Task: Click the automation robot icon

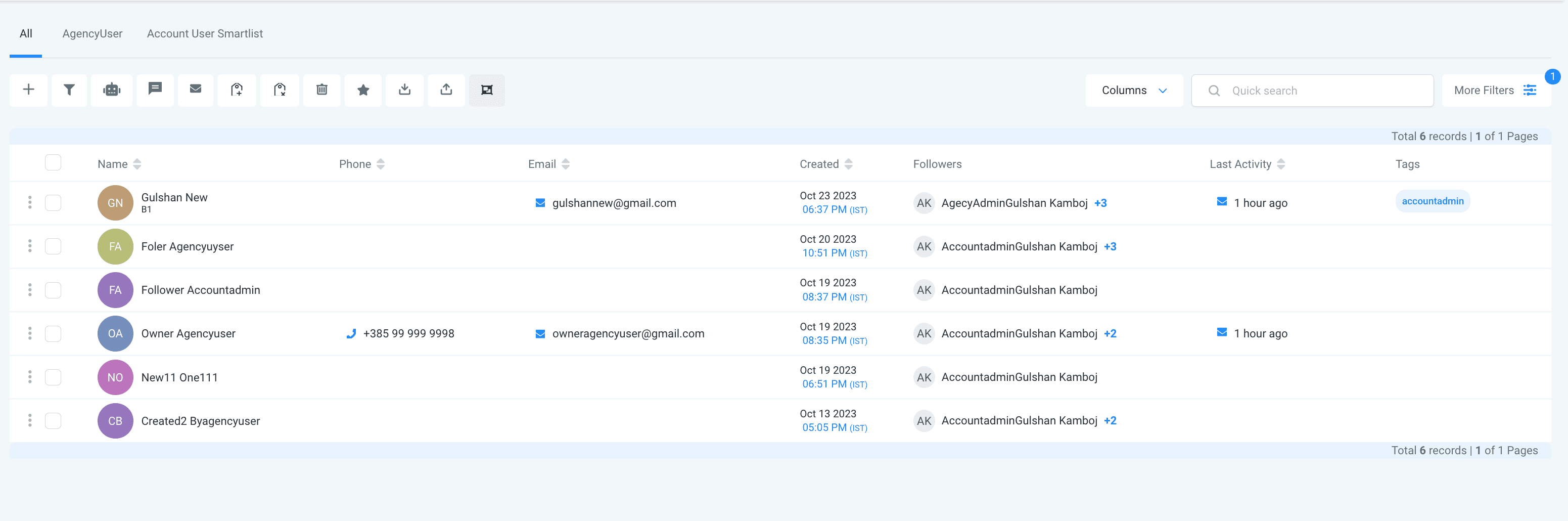Action: 112,90
